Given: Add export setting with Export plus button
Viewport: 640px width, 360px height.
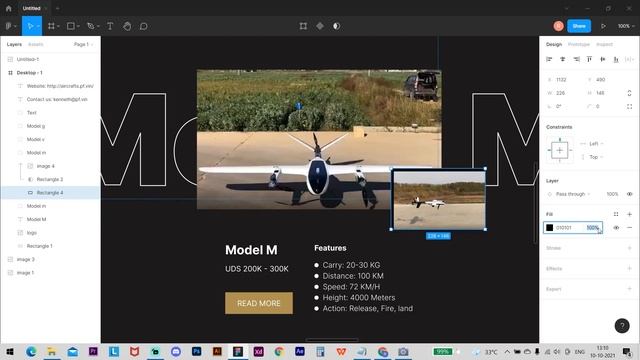Looking at the screenshot, I should 629,289.
